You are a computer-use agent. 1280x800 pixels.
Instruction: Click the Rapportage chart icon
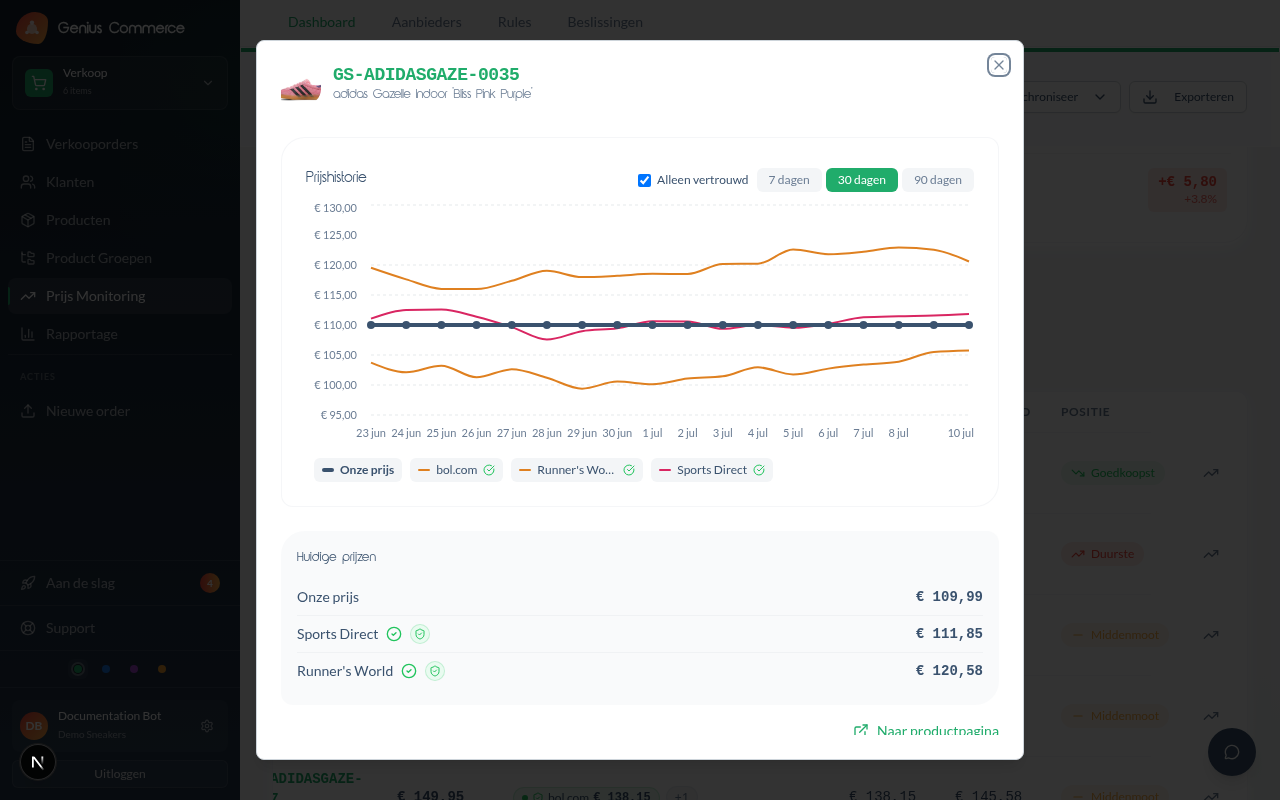pos(27,334)
